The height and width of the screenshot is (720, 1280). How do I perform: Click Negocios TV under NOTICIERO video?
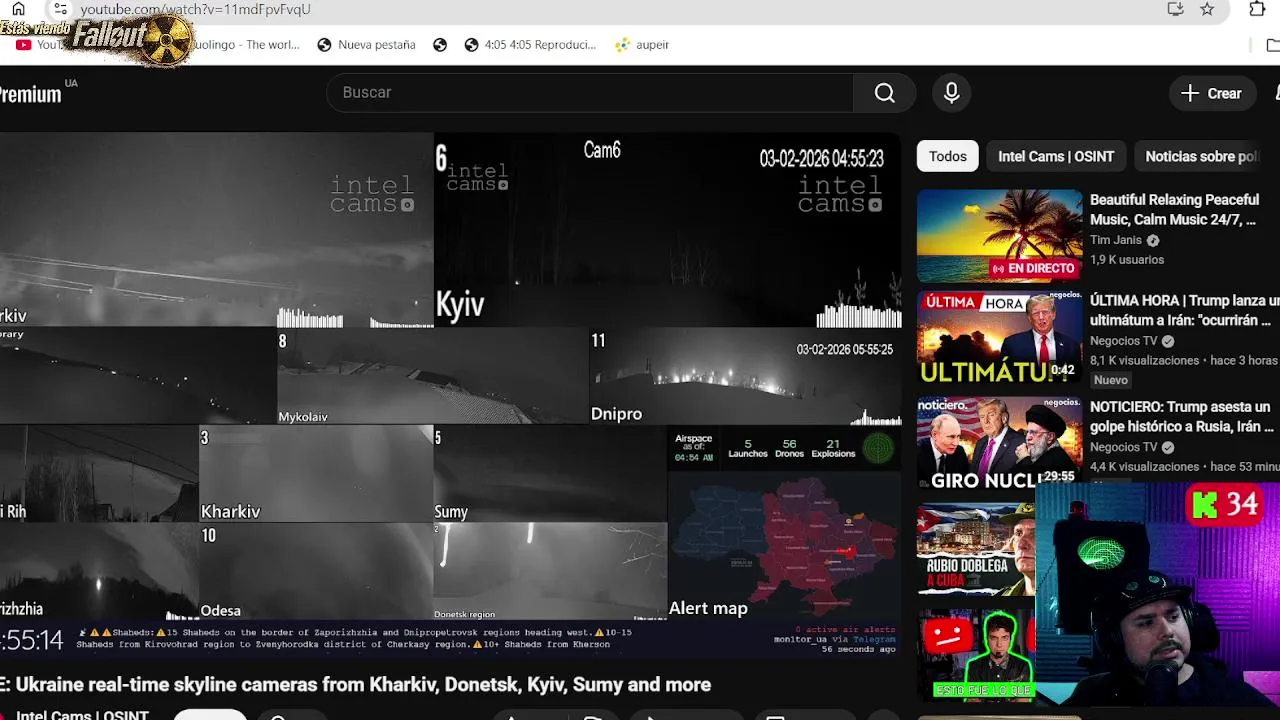(x=1123, y=447)
